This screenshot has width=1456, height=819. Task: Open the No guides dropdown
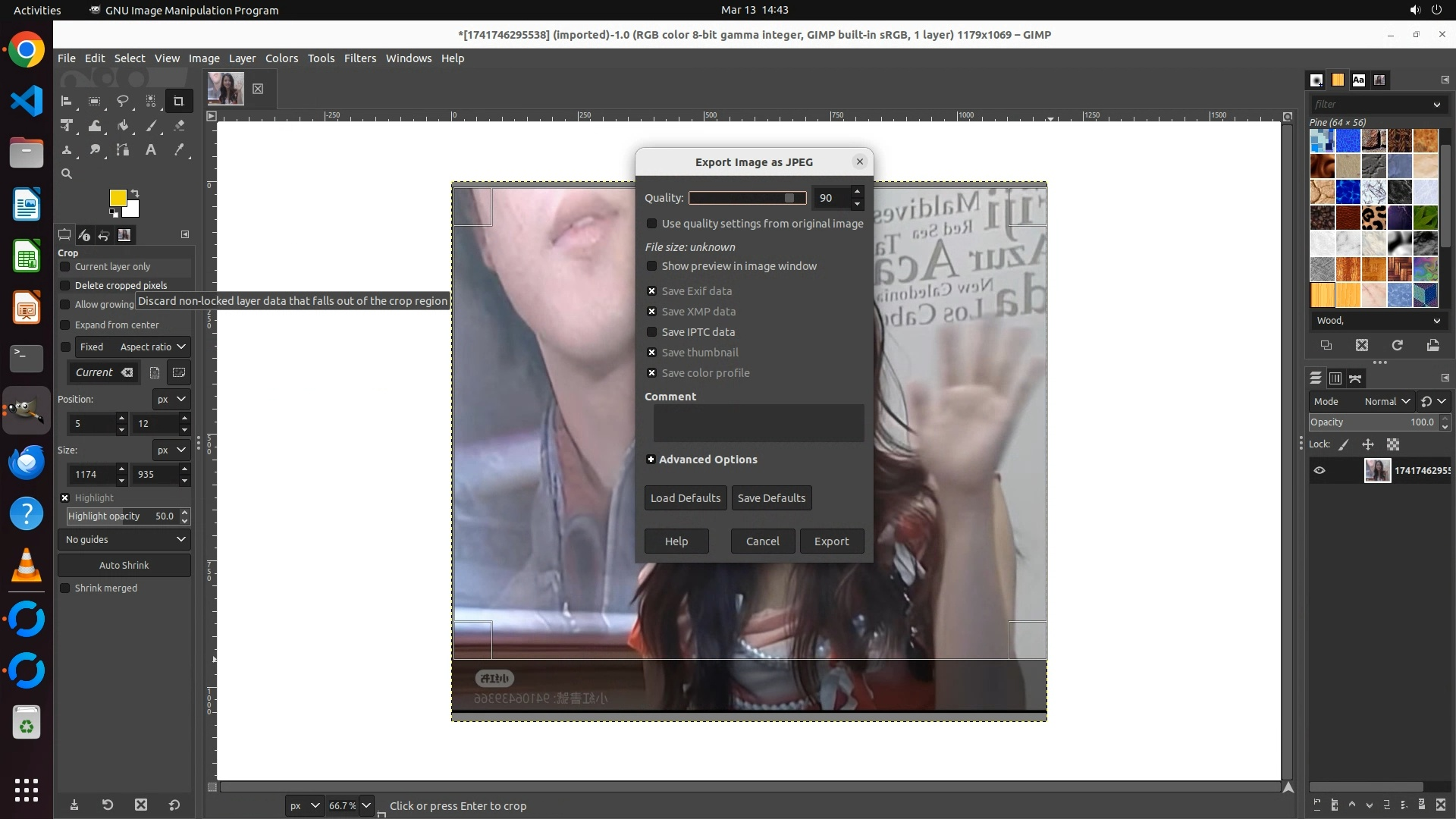124,539
